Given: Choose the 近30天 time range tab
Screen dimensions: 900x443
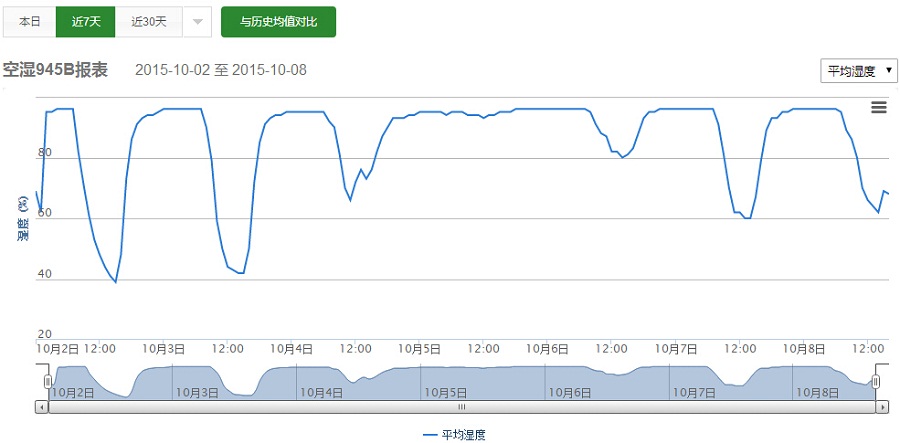Looking at the screenshot, I should point(149,22).
